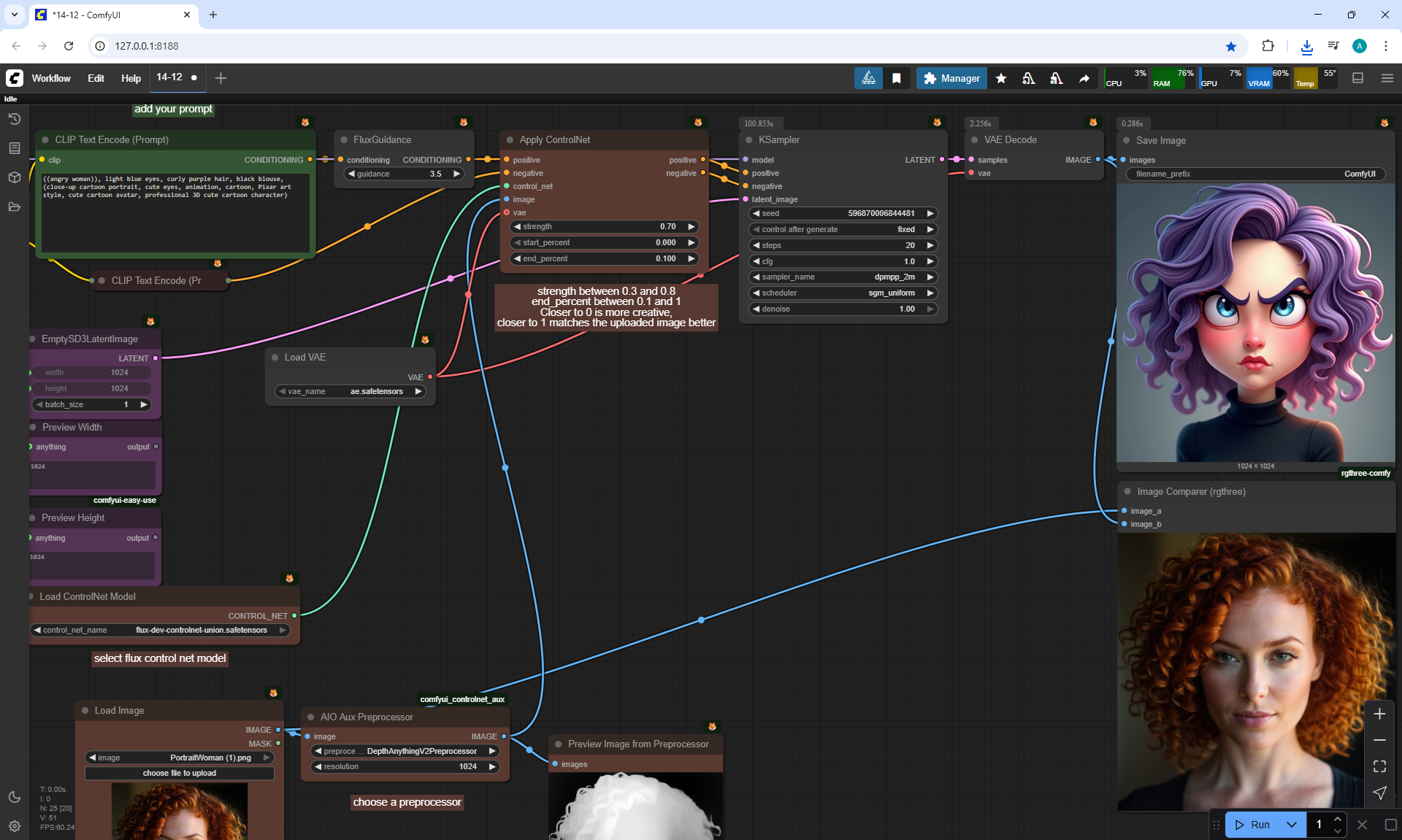Expand the Run button options chevron

click(x=1292, y=825)
